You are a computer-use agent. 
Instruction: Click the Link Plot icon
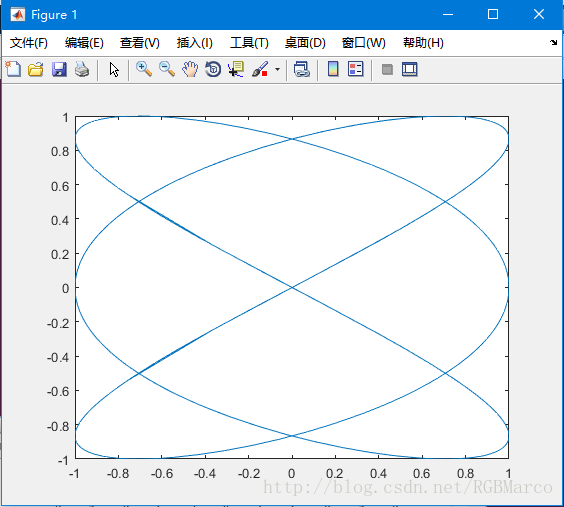(x=301, y=69)
